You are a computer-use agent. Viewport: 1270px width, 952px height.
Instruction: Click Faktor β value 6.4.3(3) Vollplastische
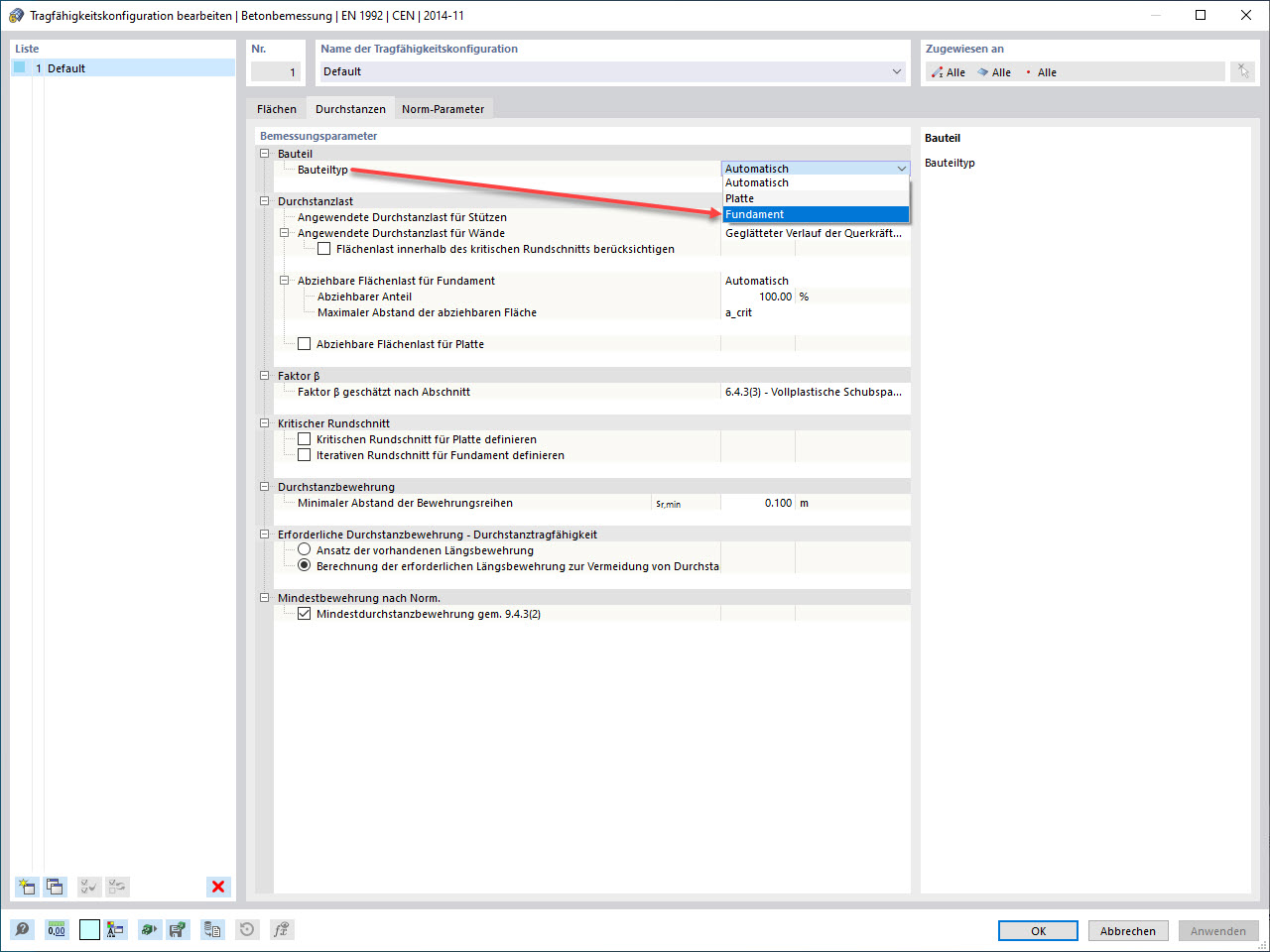coord(816,392)
